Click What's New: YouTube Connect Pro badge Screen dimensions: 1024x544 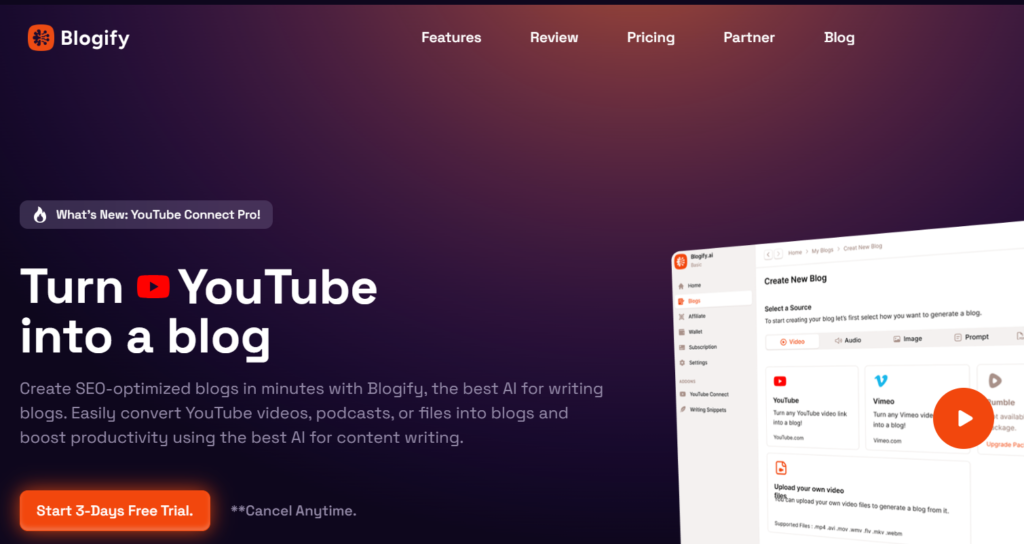146,215
